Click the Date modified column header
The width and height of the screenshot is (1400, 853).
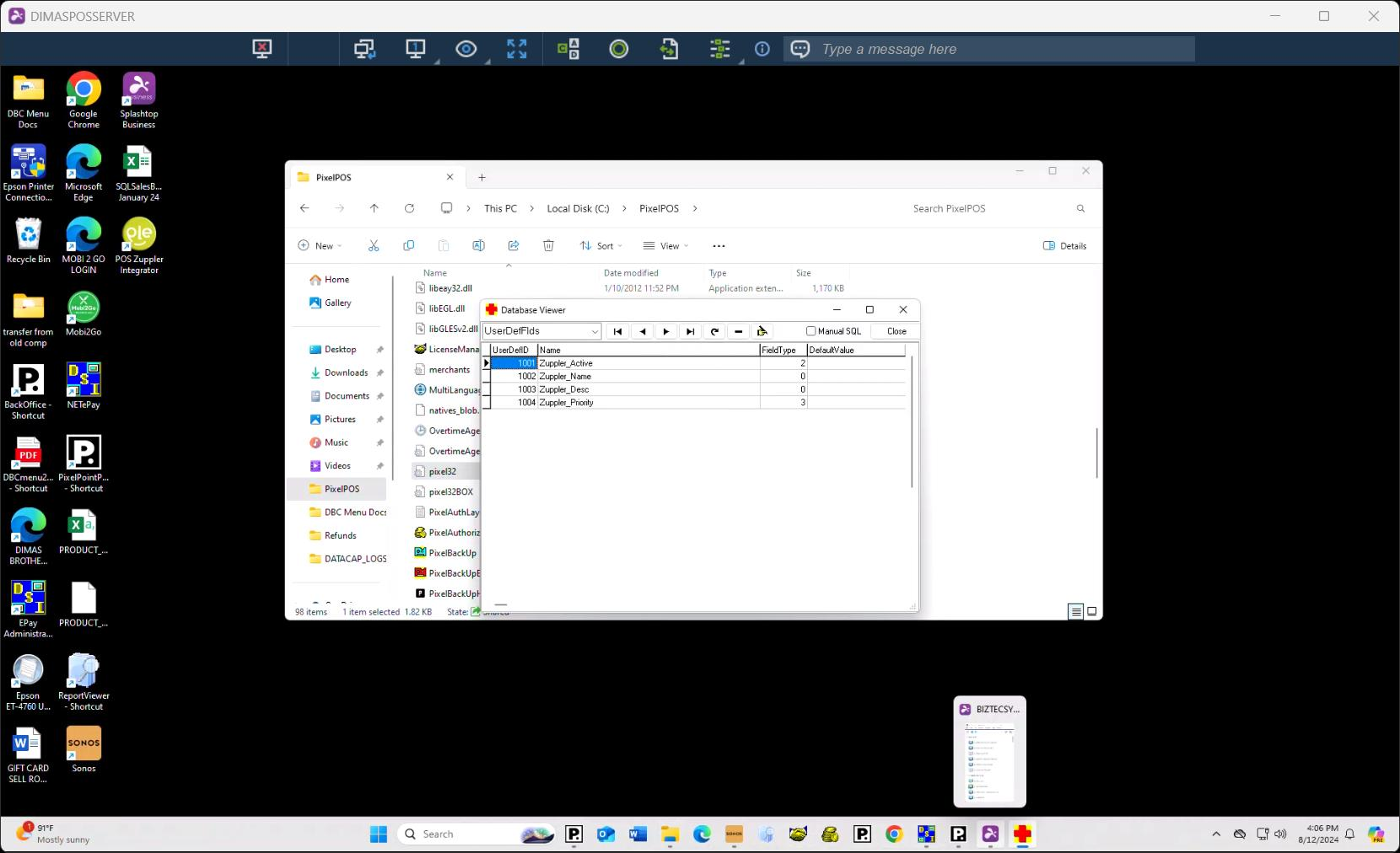(631, 273)
